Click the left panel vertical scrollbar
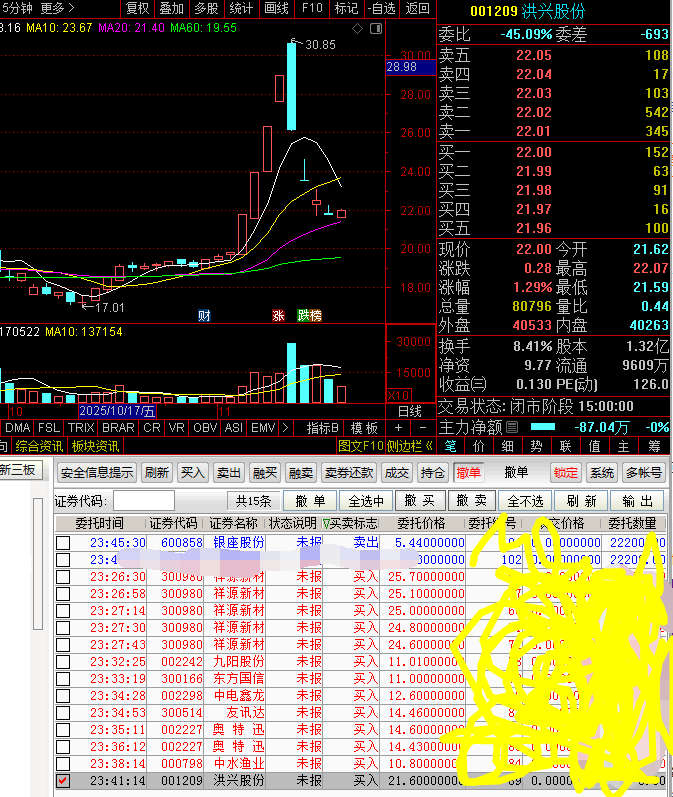Viewport: 673px width, 797px height. point(38,563)
